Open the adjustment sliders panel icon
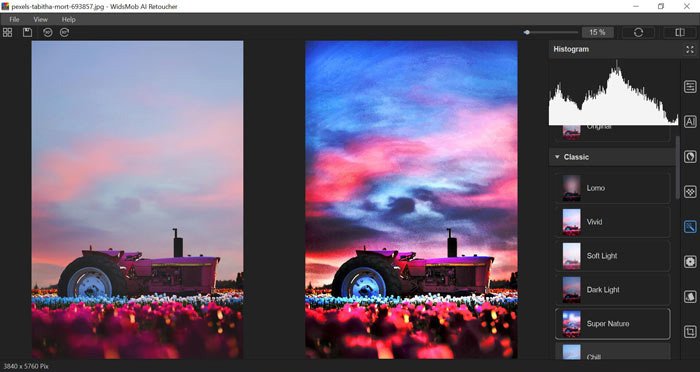The width and height of the screenshot is (700, 372). pyautogui.click(x=690, y=87)
